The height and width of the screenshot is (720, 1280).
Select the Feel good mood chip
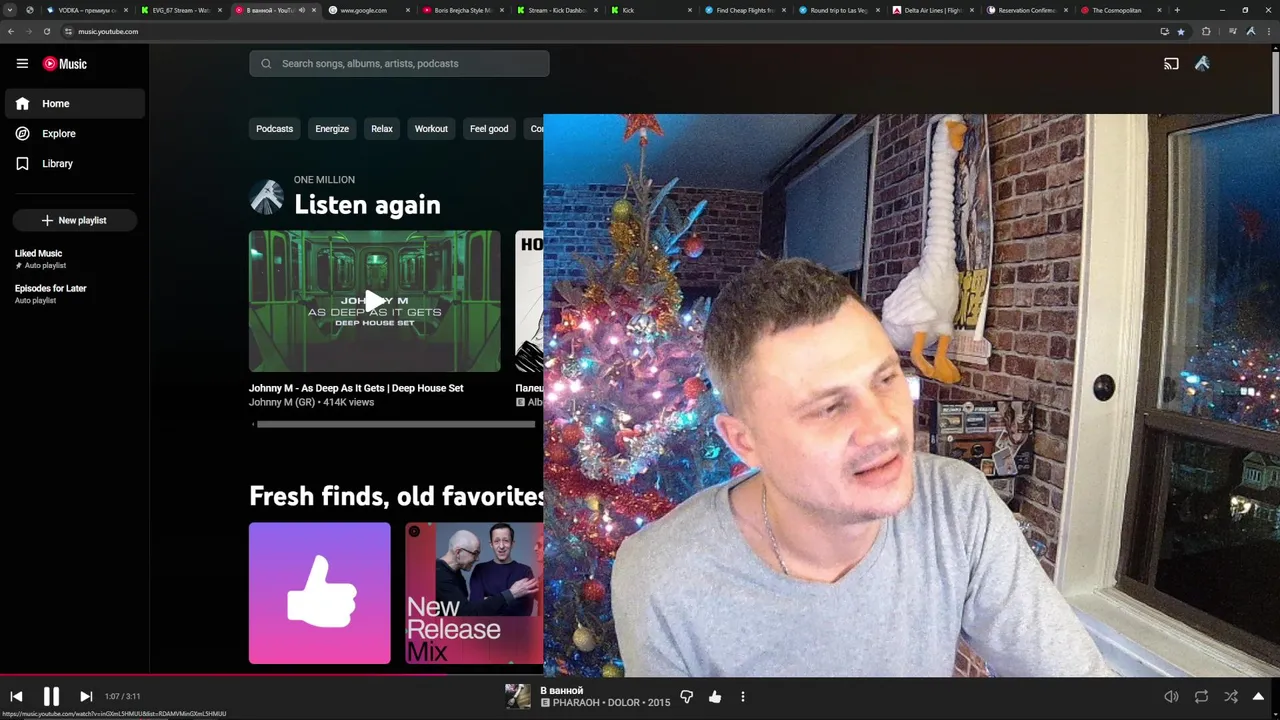[x=489, y=128]
